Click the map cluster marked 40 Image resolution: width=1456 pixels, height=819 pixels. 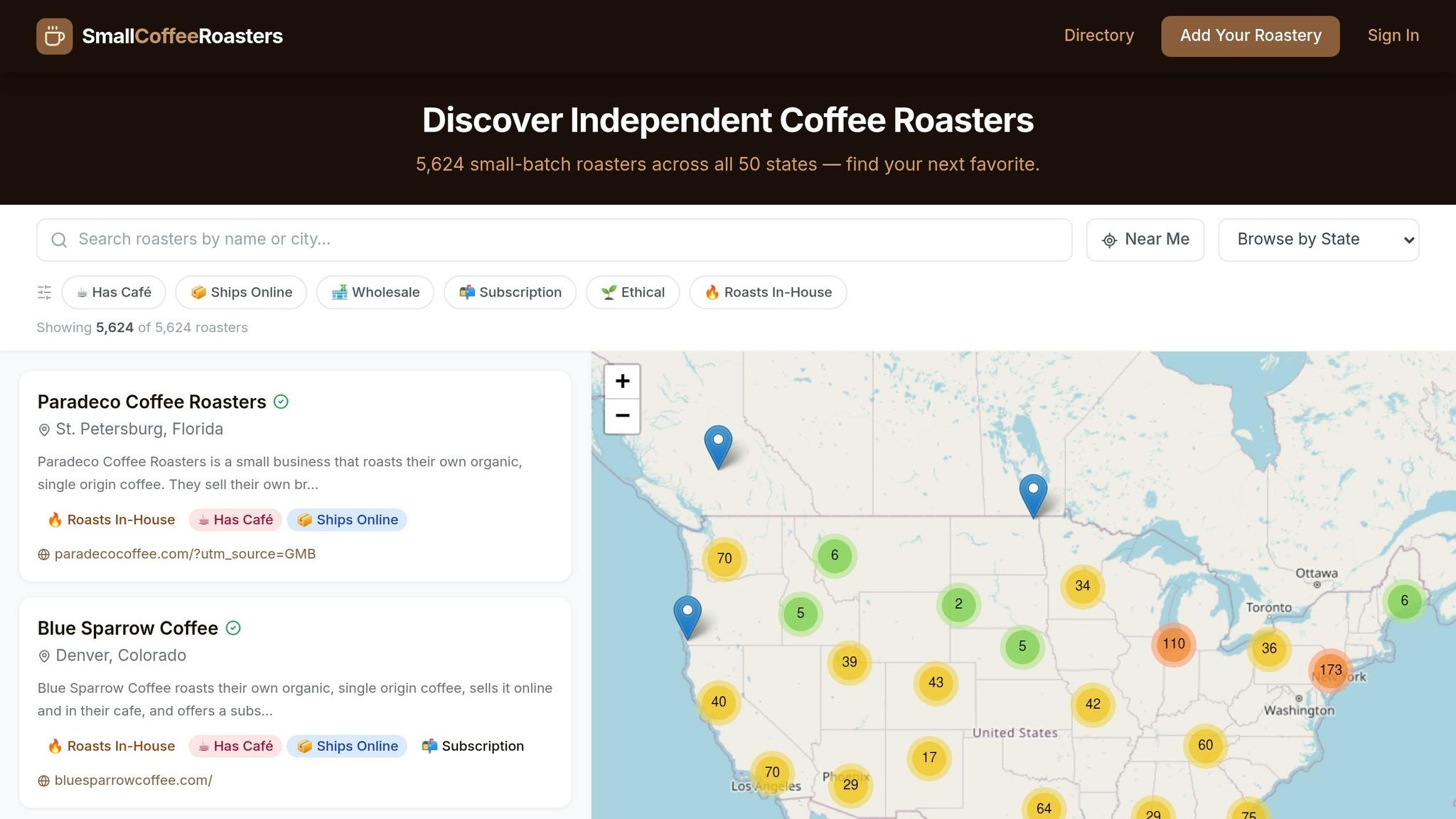[x=719, y=702]
